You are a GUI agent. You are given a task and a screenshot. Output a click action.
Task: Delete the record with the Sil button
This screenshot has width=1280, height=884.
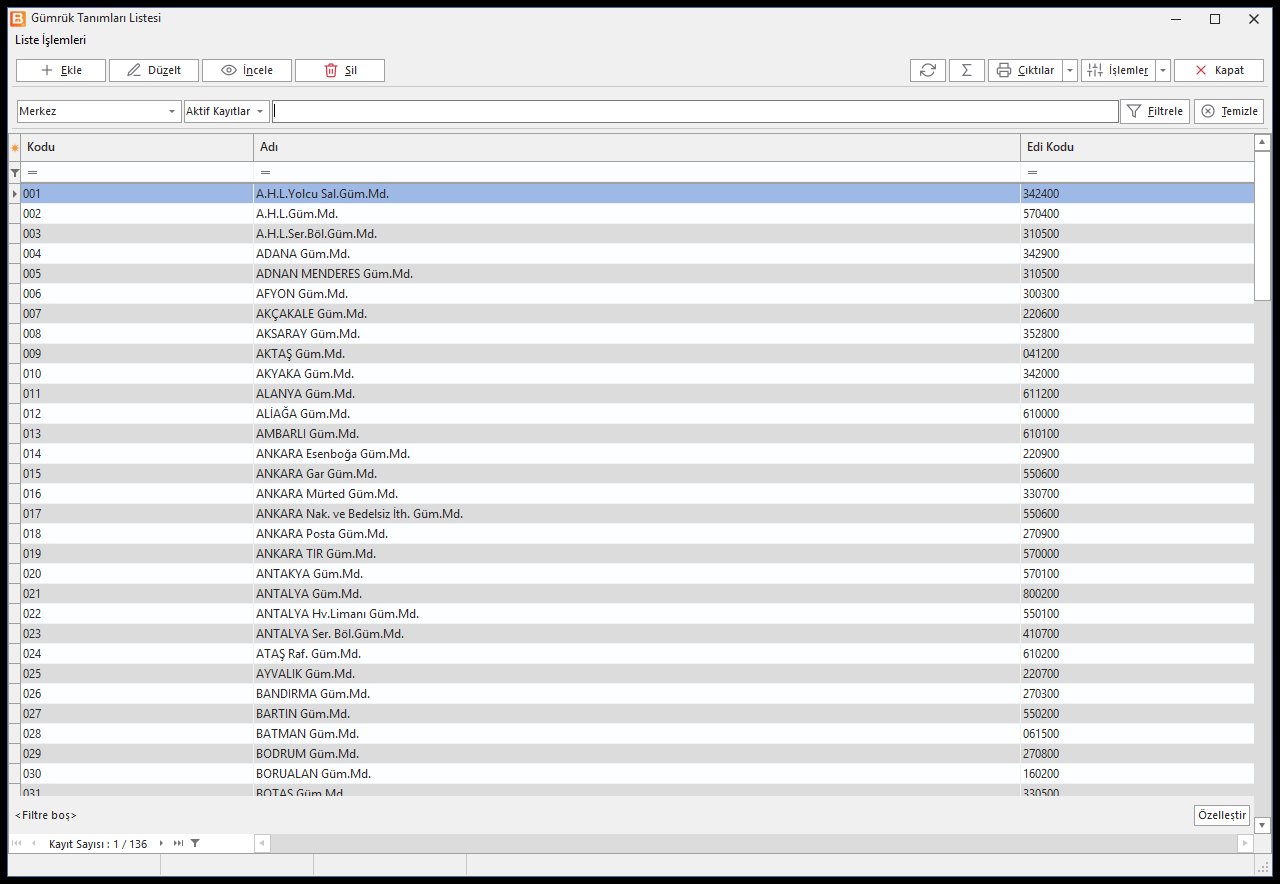pyautogui.click(x=339, y=70)
